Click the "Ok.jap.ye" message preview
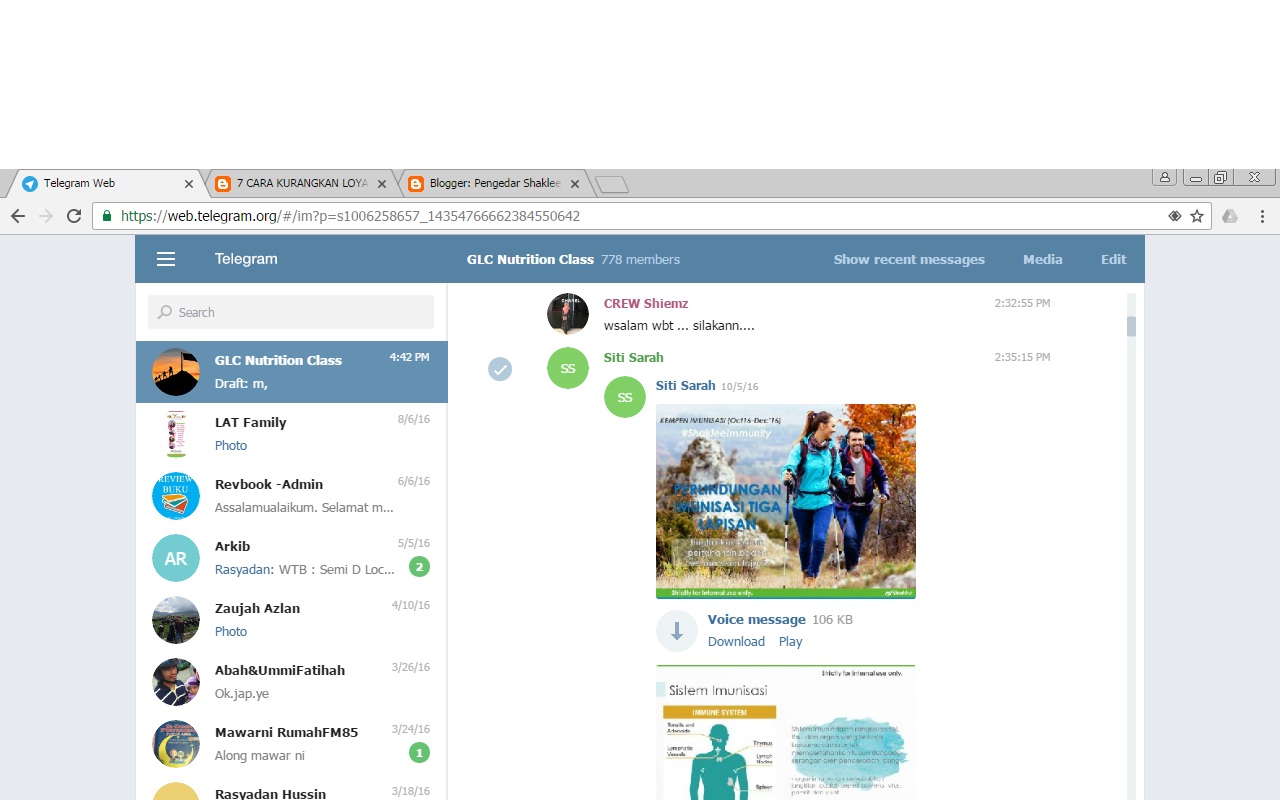This screenshot has height=800, width=1280. click(242, 693)
